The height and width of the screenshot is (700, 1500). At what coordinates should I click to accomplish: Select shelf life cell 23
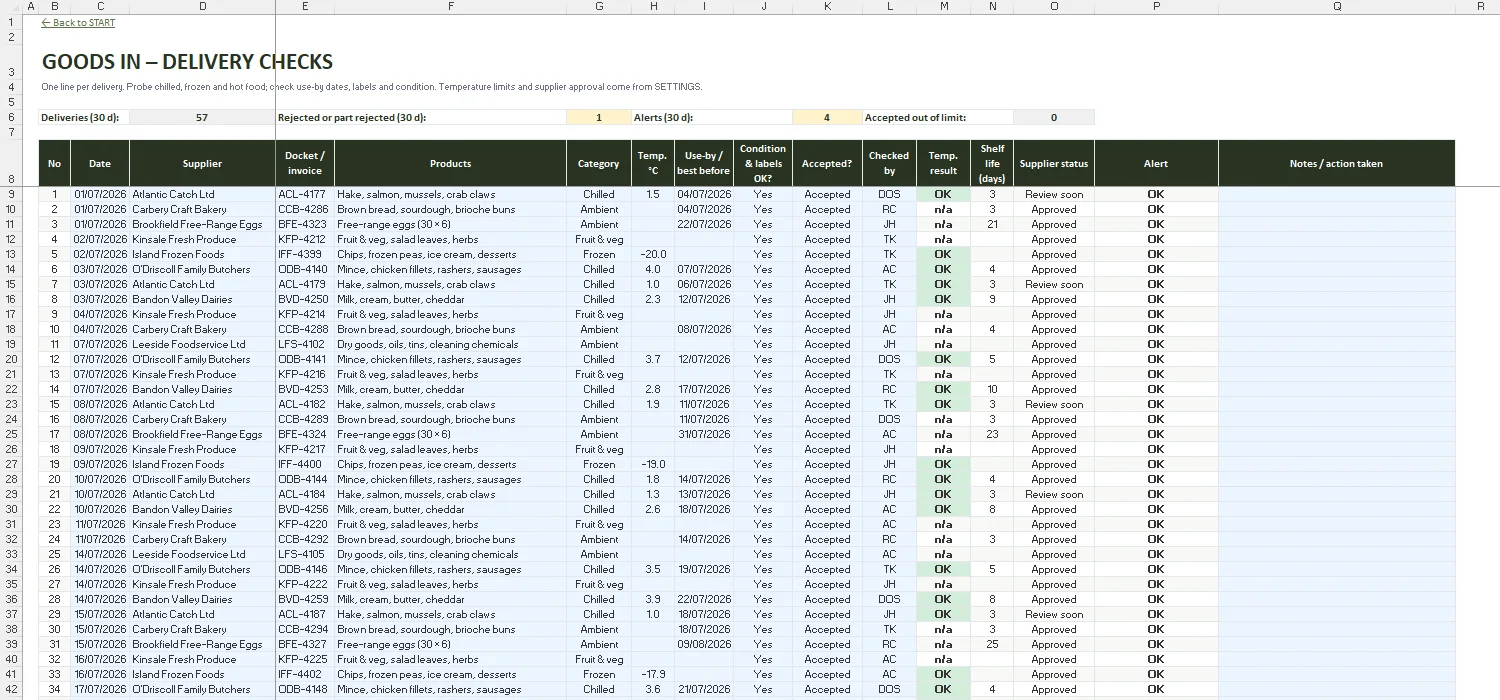(x=992, y=434)
